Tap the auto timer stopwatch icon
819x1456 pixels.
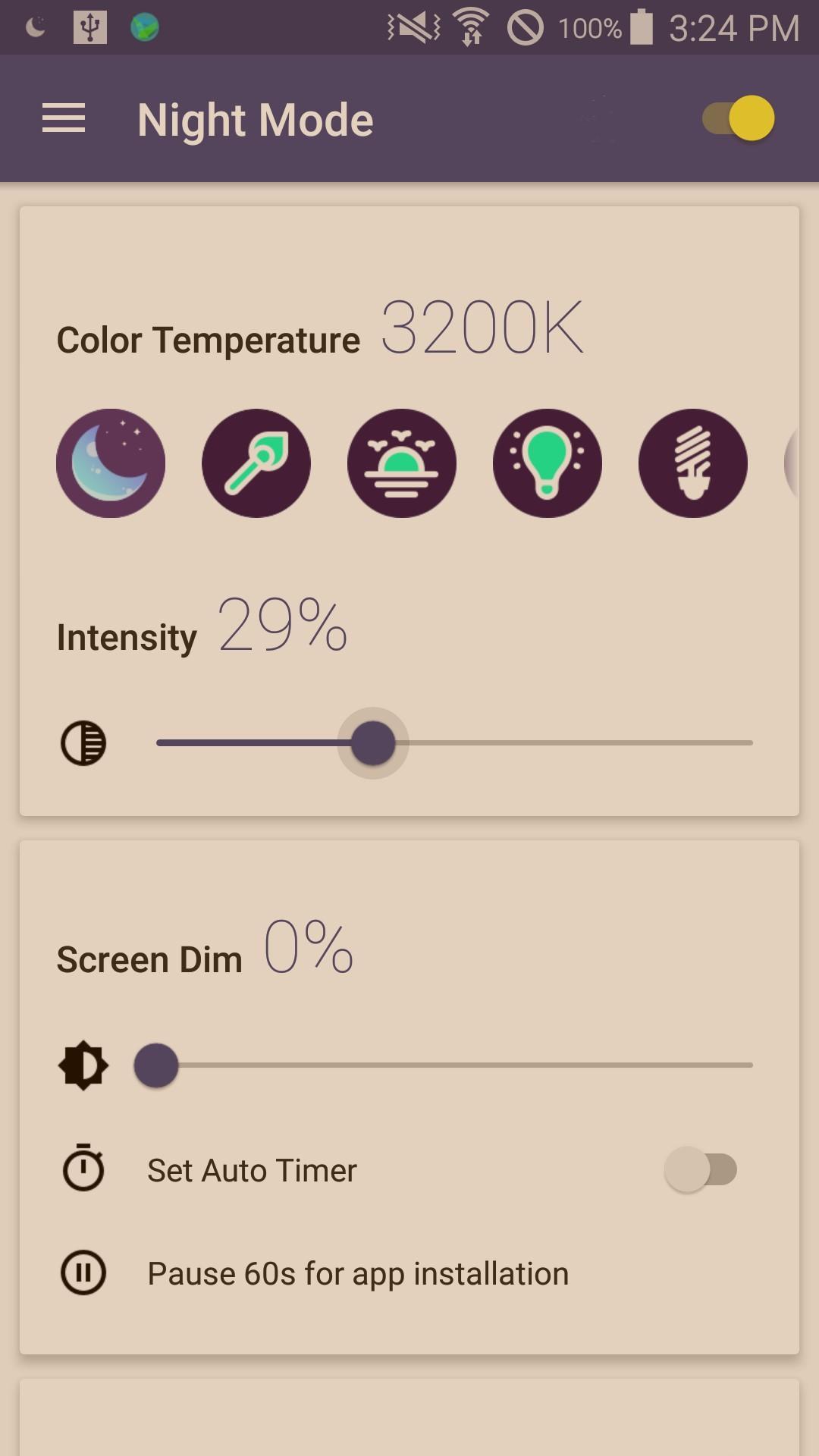pos(83,1169)
